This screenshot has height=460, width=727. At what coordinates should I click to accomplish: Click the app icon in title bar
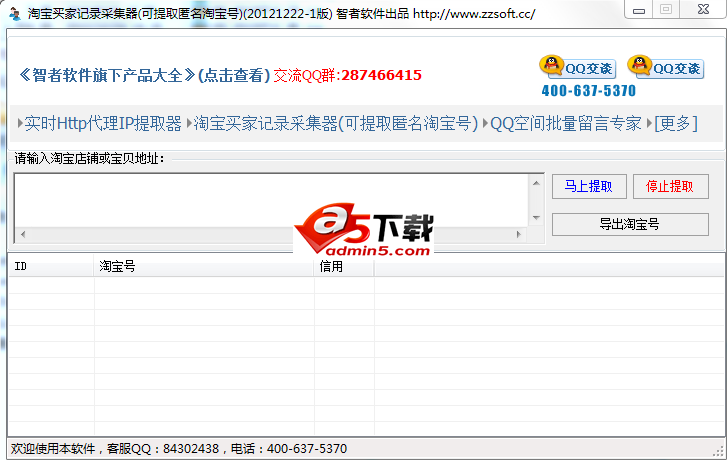coord(15,14)
